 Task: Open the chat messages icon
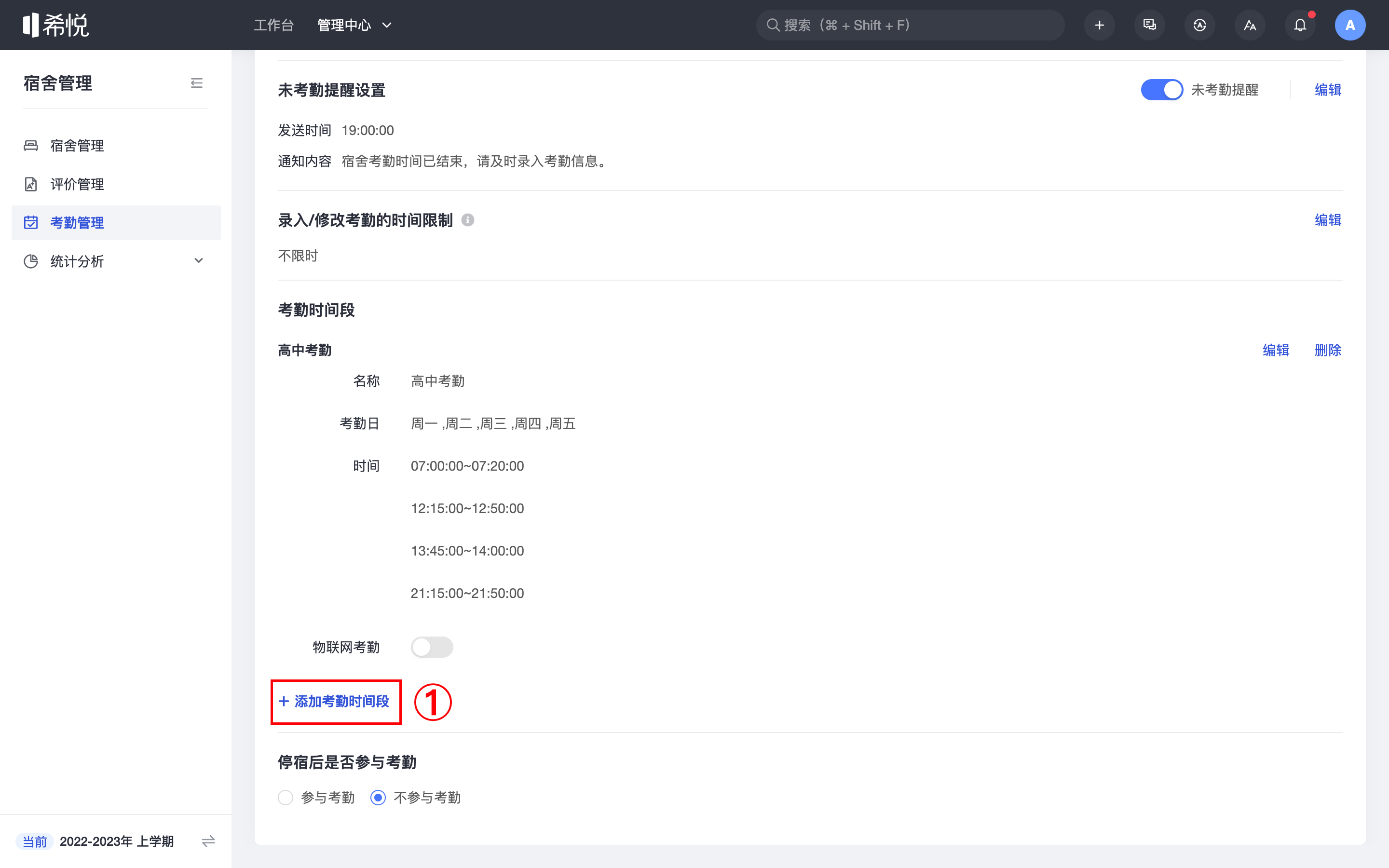click(1149, 25)
